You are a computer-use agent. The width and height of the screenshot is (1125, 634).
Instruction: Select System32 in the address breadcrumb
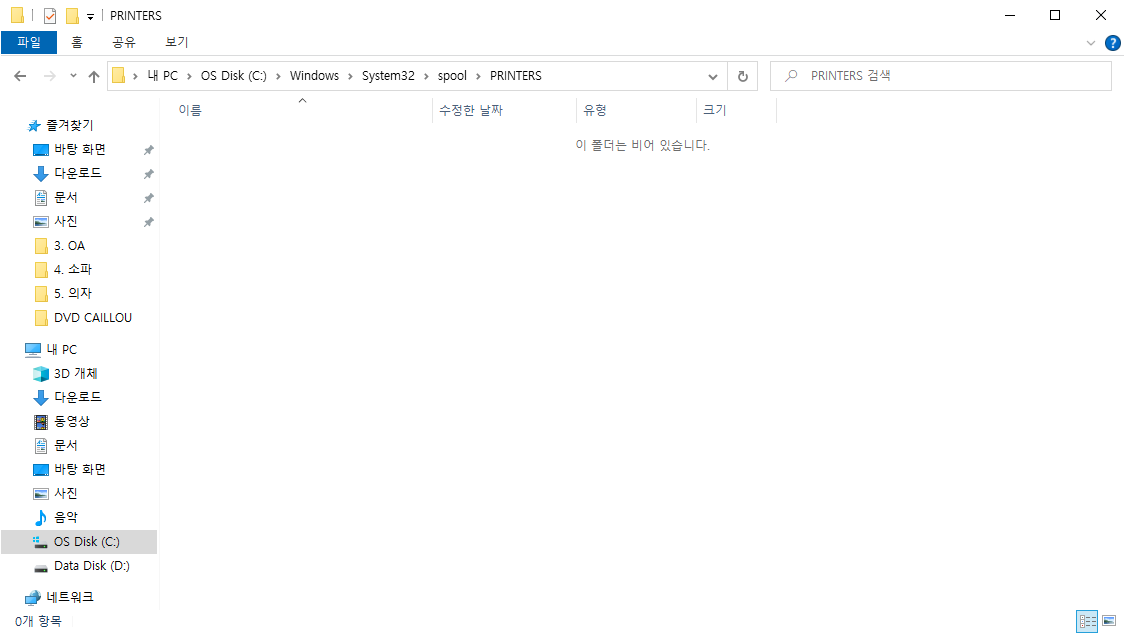point(388,76)
